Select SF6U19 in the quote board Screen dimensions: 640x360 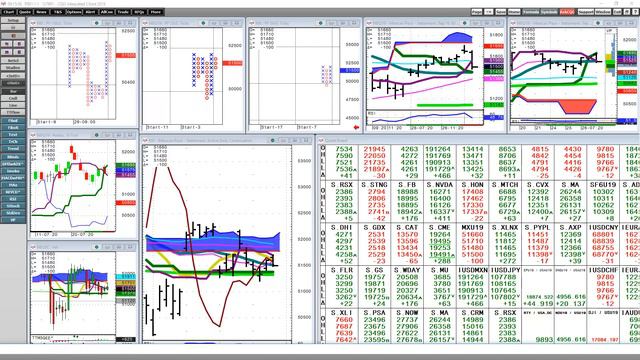pyautogui.click(x=603, y=185)
